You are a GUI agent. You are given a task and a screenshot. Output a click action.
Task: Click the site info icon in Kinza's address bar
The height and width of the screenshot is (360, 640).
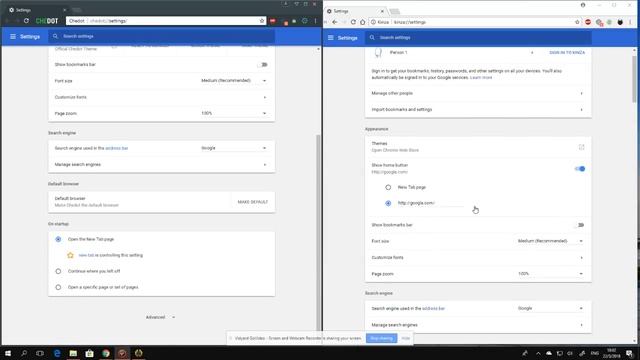click(373, 22)
